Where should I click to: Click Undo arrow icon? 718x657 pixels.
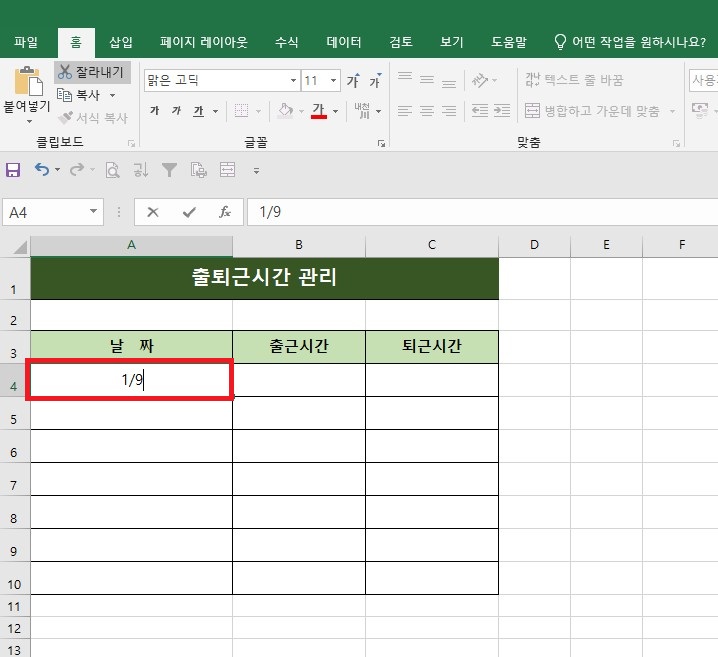42,170
